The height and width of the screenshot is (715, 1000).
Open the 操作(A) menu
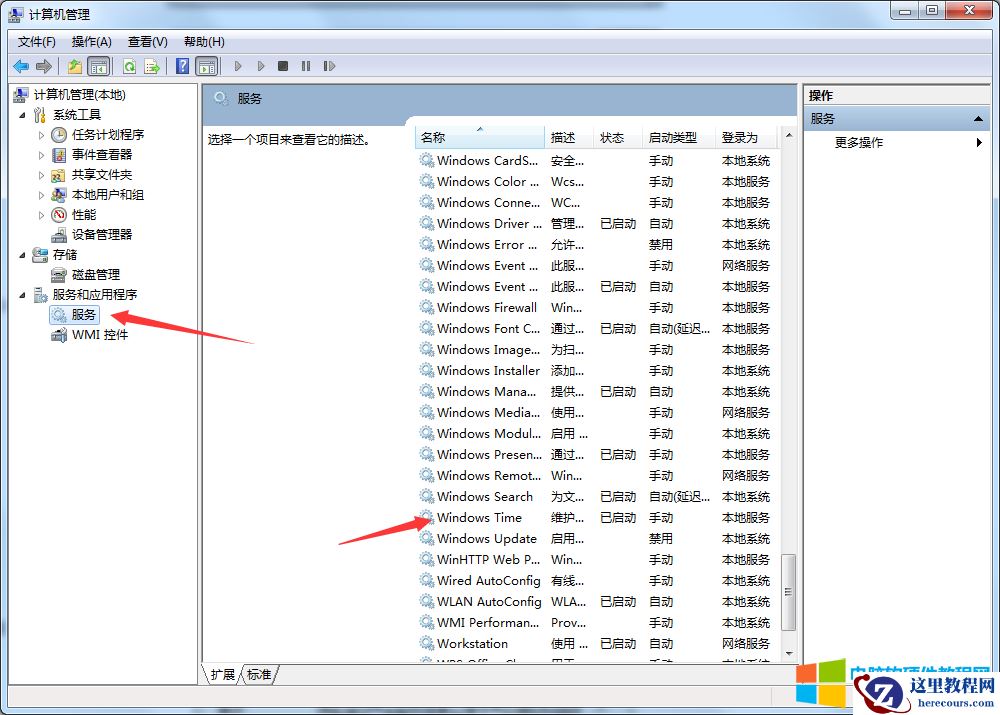(x=91, y=41)
